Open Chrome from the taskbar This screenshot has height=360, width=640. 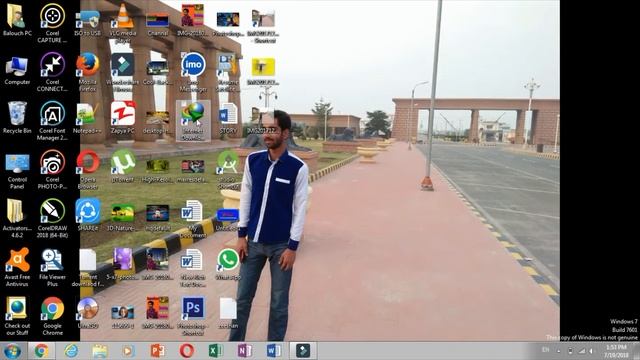pyautogui.click(x=41, y=351)
